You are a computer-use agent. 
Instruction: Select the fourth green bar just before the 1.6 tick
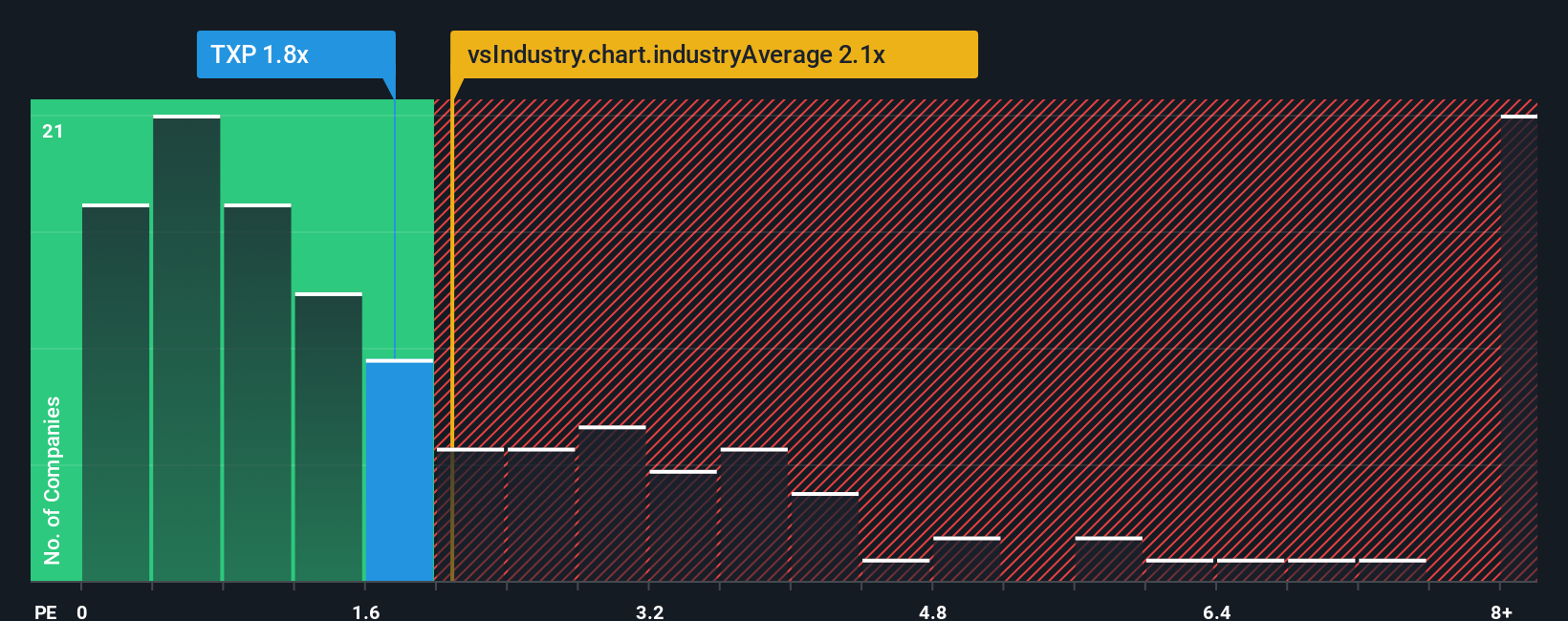coord(329,437)
